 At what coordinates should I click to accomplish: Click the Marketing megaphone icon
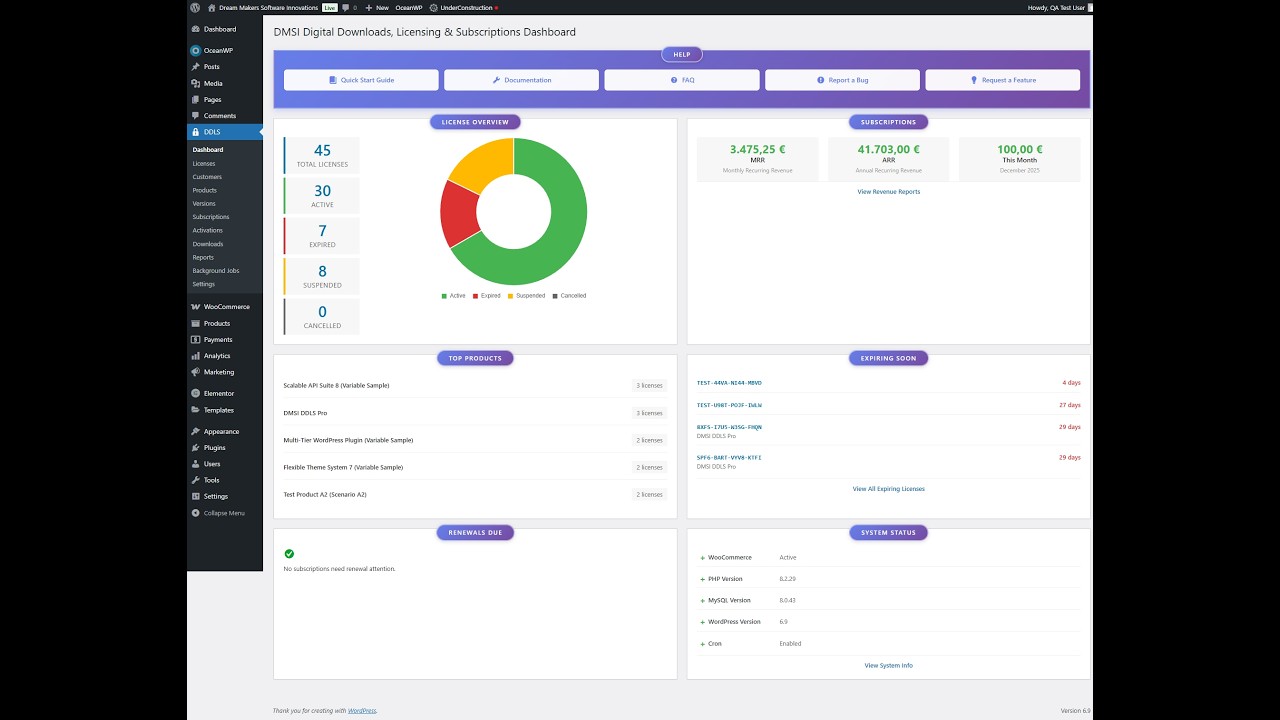pyautogui.click(x=195, y=372)
